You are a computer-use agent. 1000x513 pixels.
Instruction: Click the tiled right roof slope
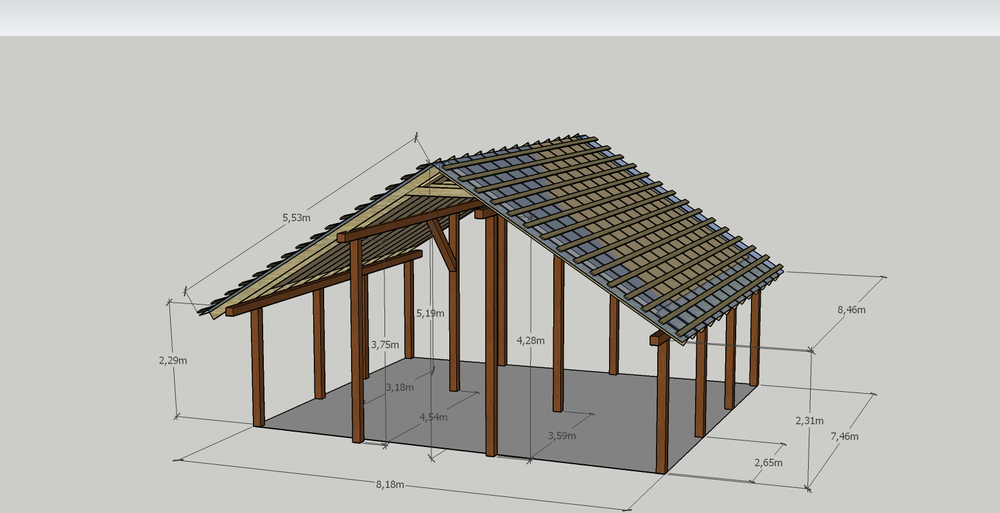coord(620,230)
